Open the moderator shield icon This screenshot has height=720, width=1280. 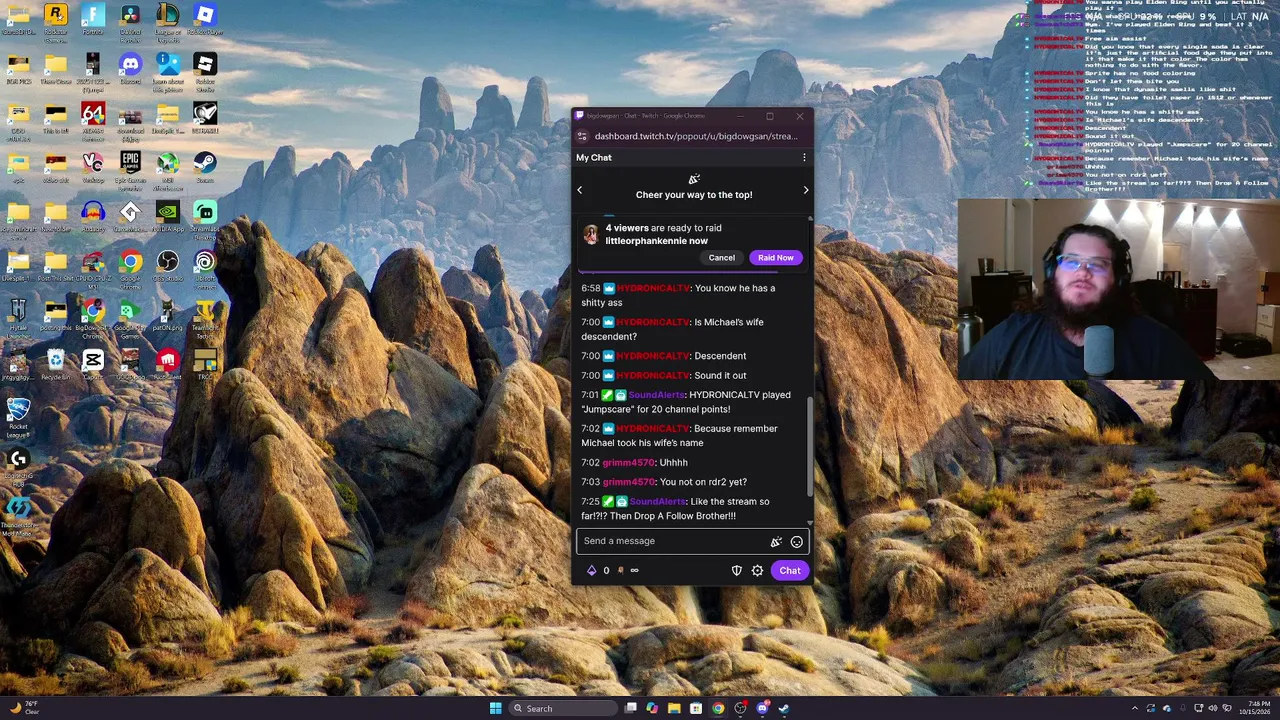(x=737, y=571)
